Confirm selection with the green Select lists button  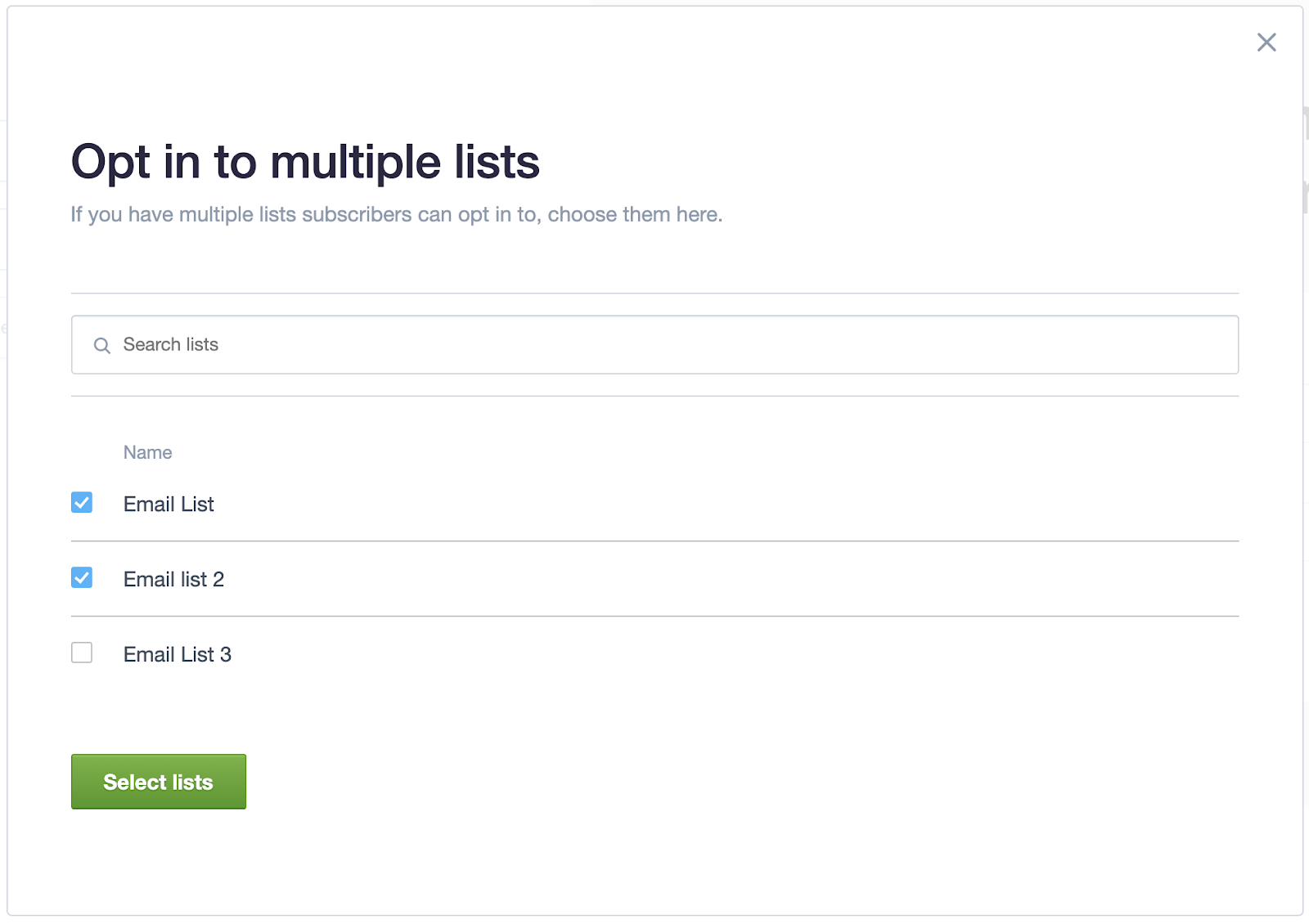[x=159, y=782]
